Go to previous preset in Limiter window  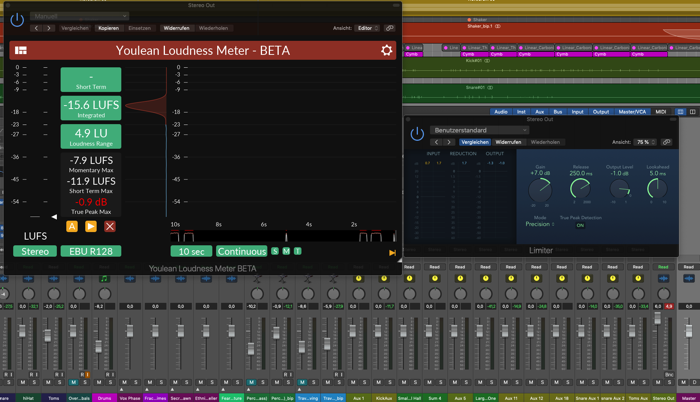(437, 142)
